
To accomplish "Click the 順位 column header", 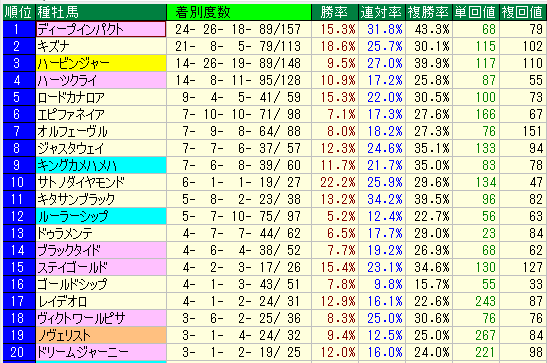I will pyautogui.click(x=19, y=12).
